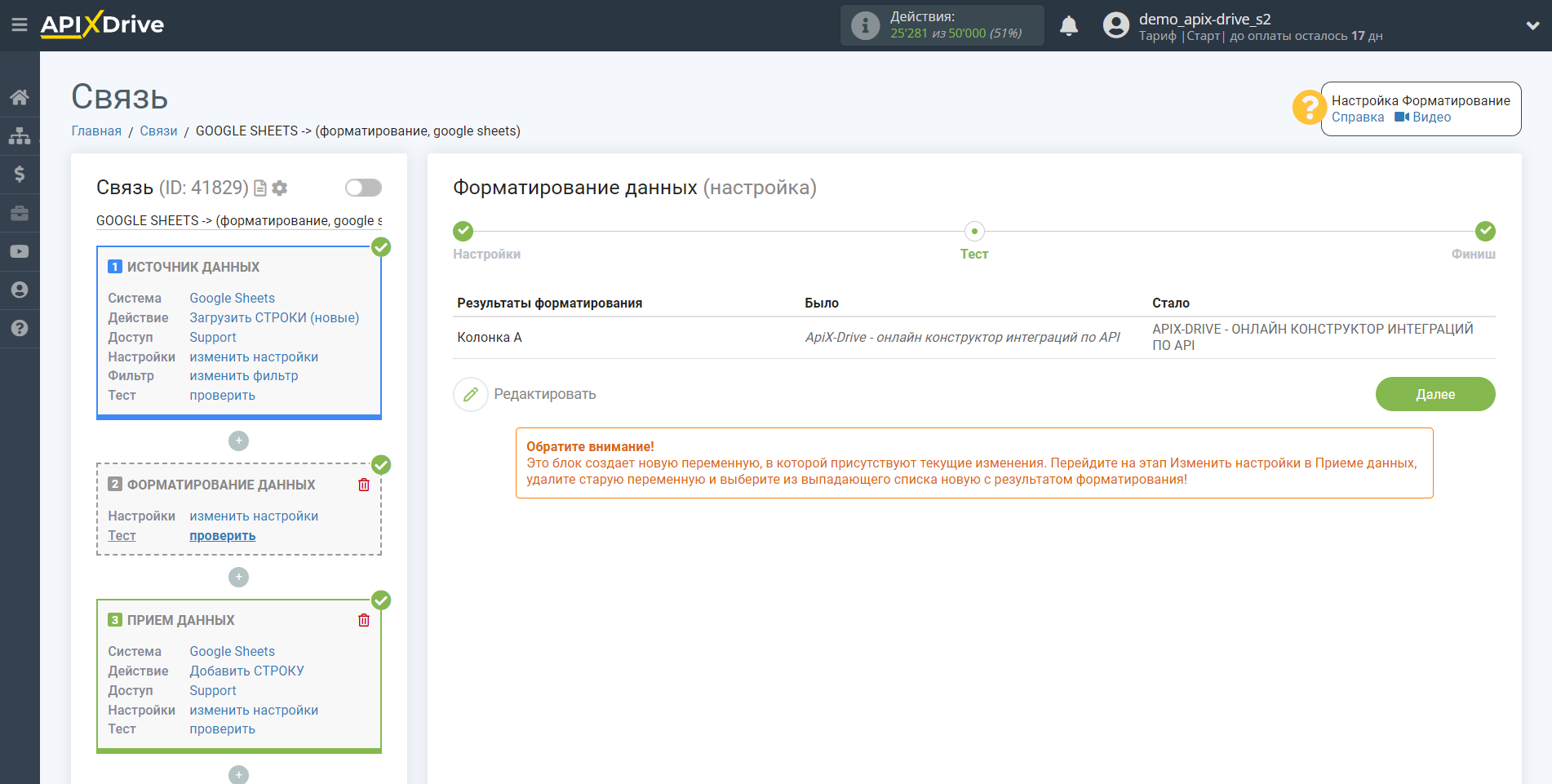This screenshot has height=784, width=1552.
Task: Open the Справка help link
Action: [1358, 117]
